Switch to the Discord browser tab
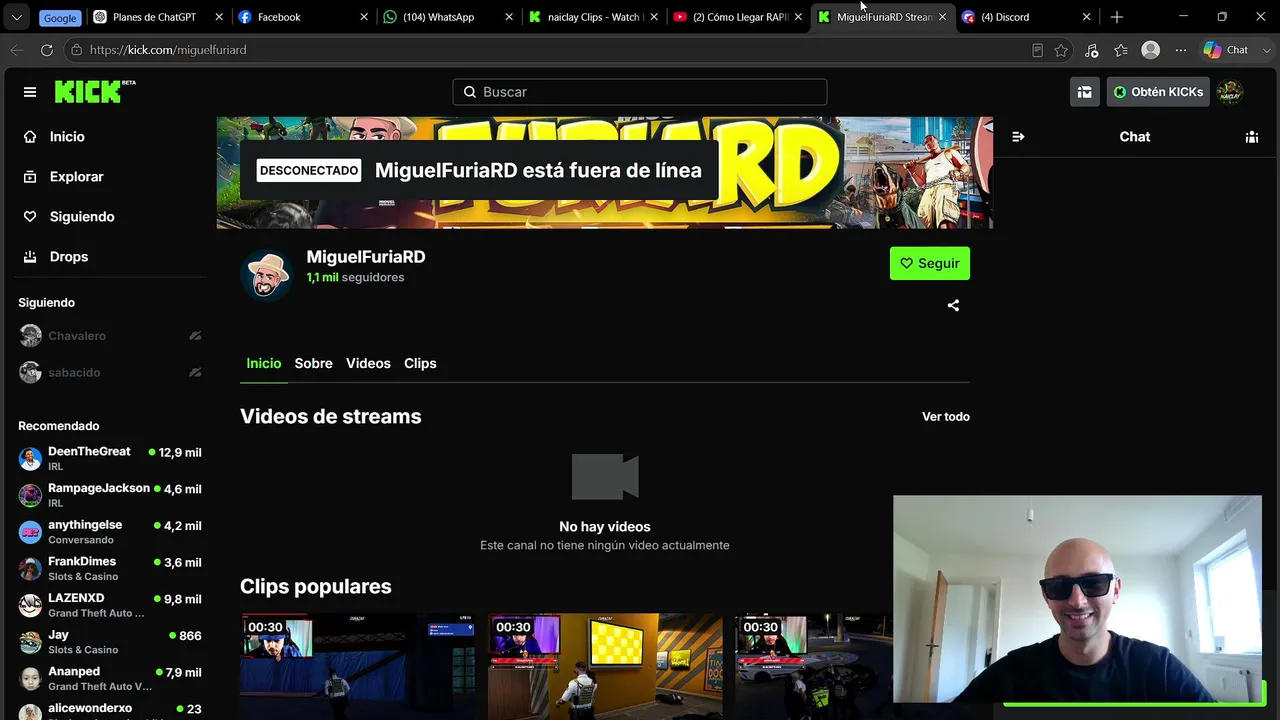Image resolution: width=1280 pixels, height=720 pixels. pos(1027,17)
